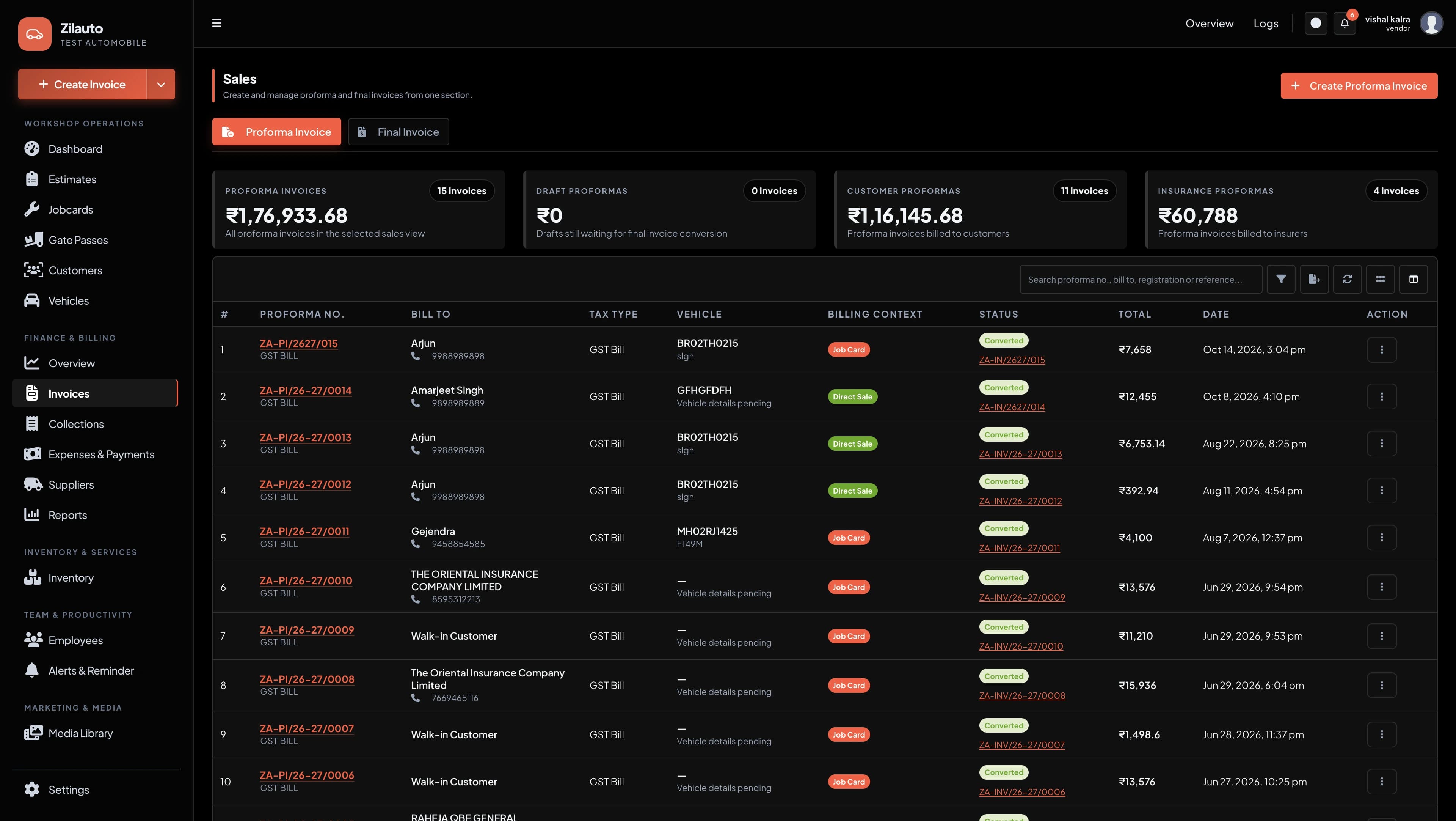Viewport: 1456px width, 821px height.
Task: Open actions menu for ZA-PI/26-27/0014 row
Action: pyautogui.click(x=1381, y=396)
